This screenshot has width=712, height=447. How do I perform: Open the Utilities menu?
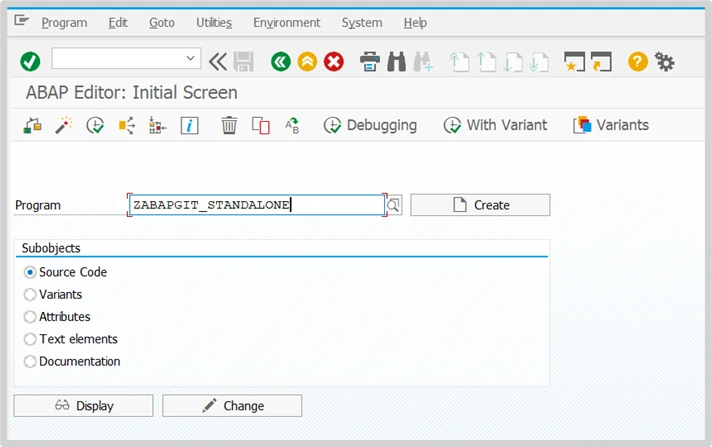[x=214, y=23]
